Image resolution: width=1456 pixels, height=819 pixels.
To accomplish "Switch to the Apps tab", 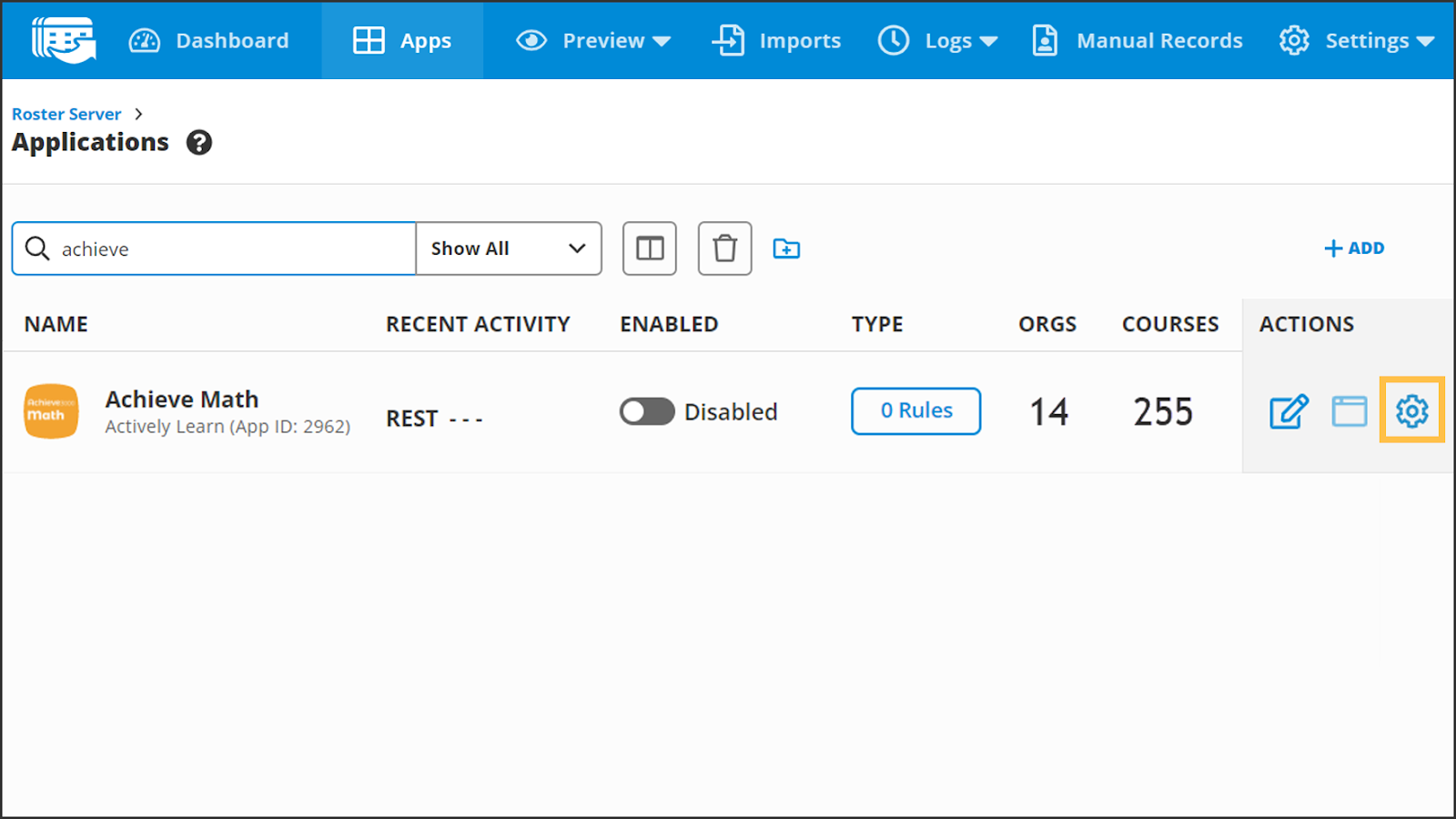I will 402,41.
